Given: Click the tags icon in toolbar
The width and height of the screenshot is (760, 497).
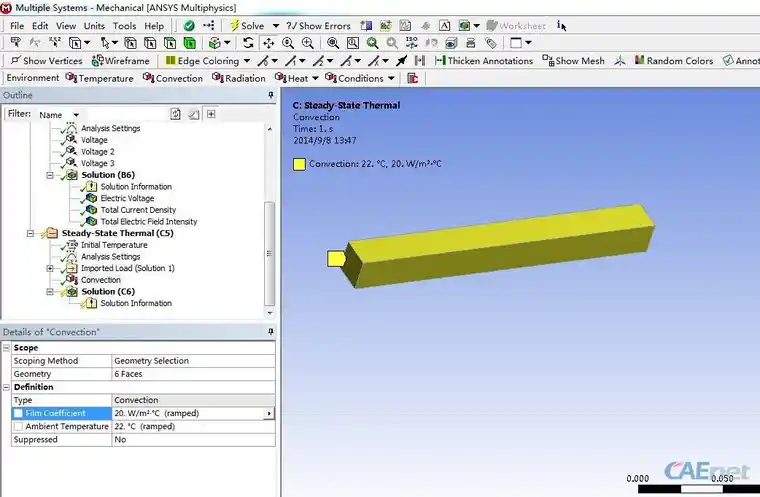Looking at the screenshot, I should 491,43.
